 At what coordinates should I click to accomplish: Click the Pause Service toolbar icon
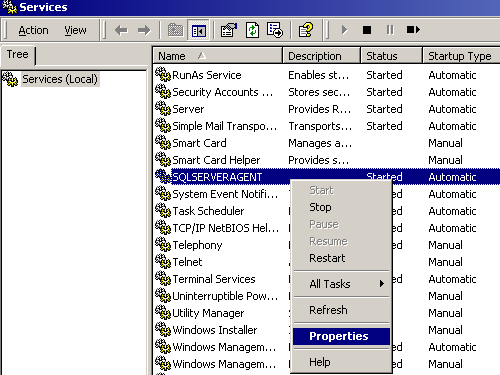pos(390,30)
